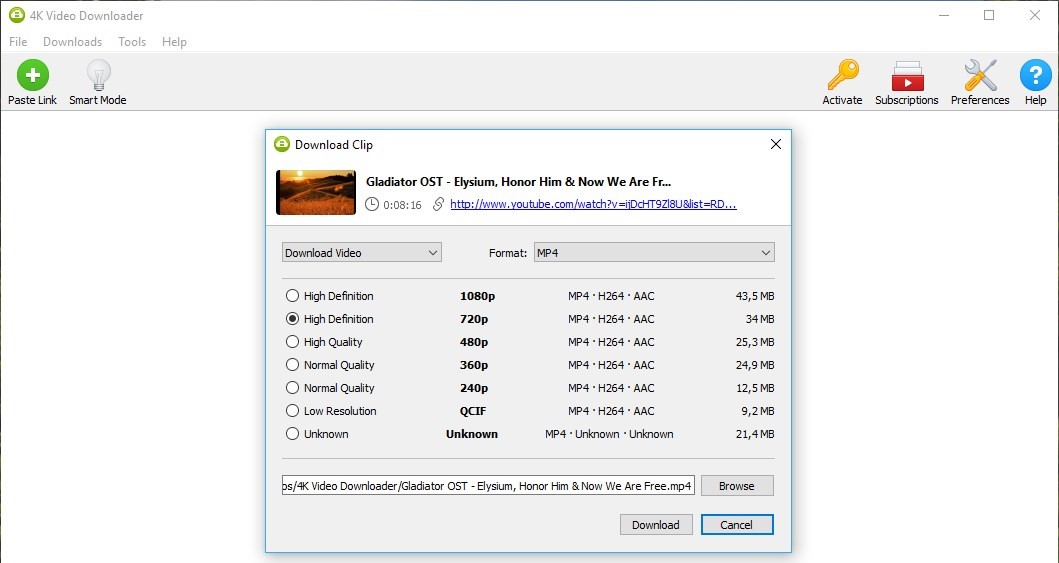Image resolution: width=1059 pixels, height=563 pixels.
Task: Click the Cancel button
Action: point(737,525)
